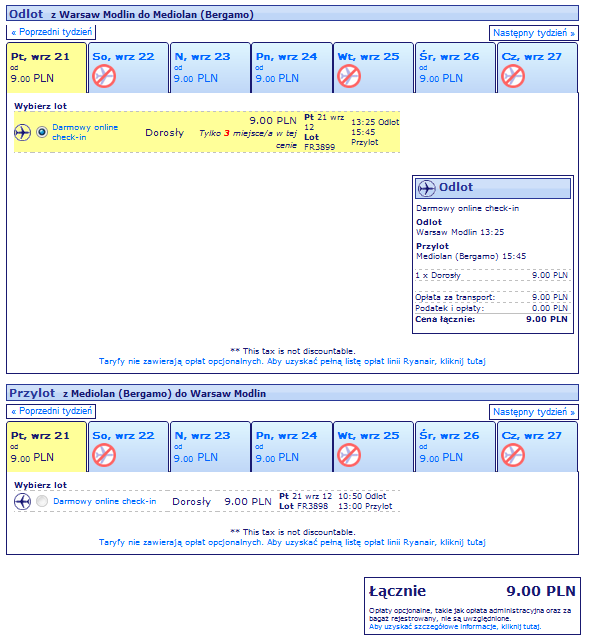
Task: Go to Następny tydzień in Odlot section
Action: [534, 33]
